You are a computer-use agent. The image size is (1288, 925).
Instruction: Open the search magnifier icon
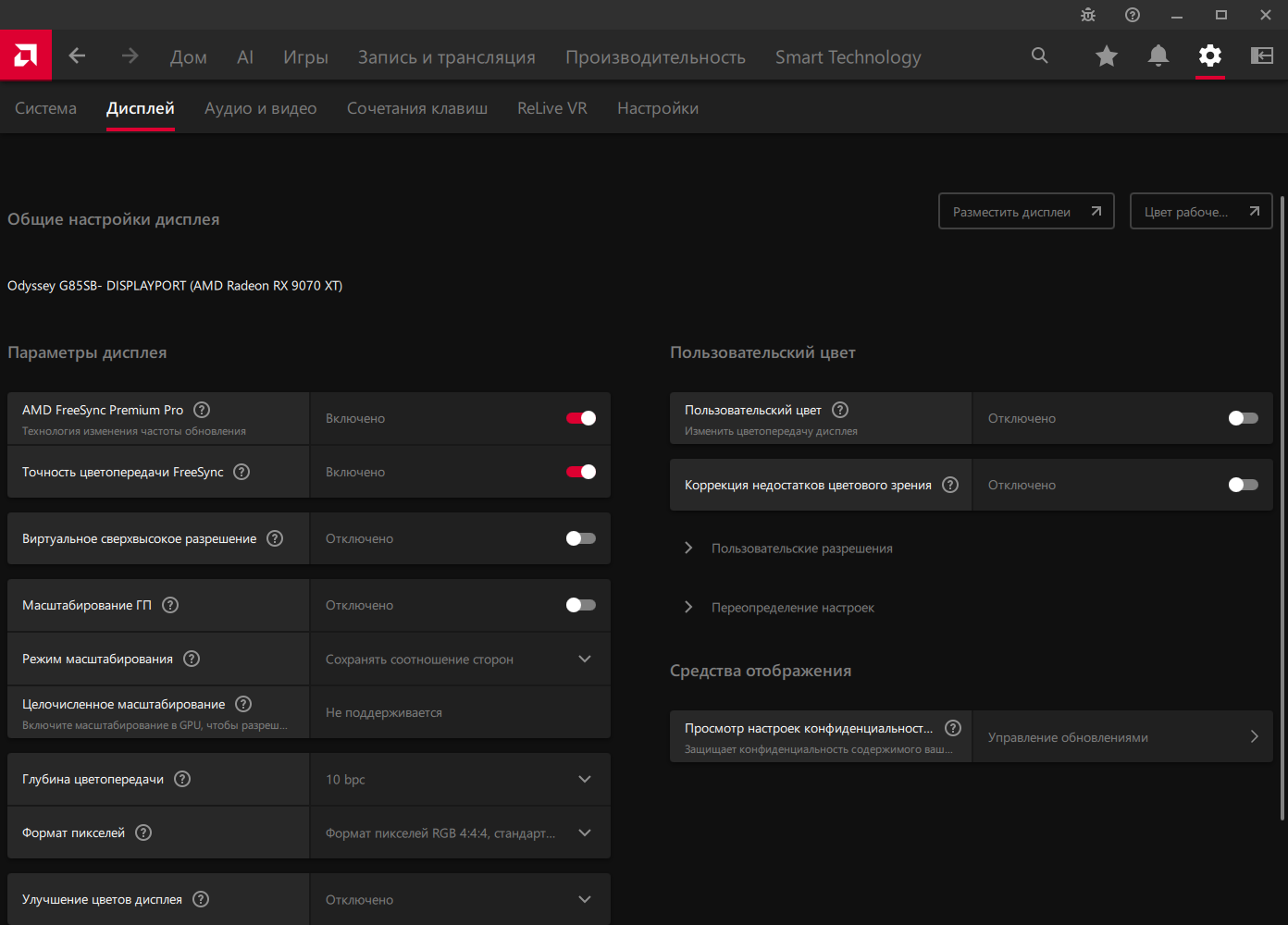point(1040,56)
